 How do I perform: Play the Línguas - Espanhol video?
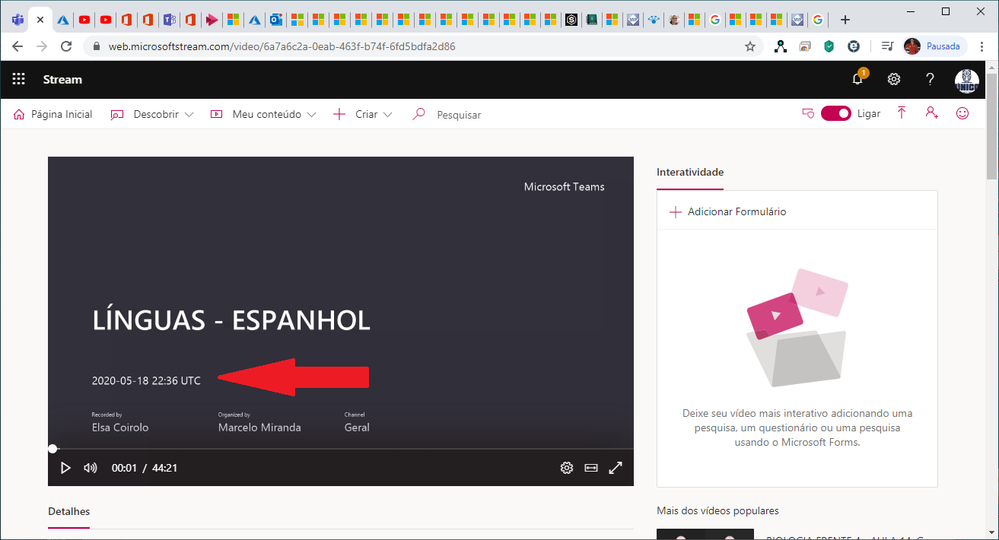click(x=65, y=468)
